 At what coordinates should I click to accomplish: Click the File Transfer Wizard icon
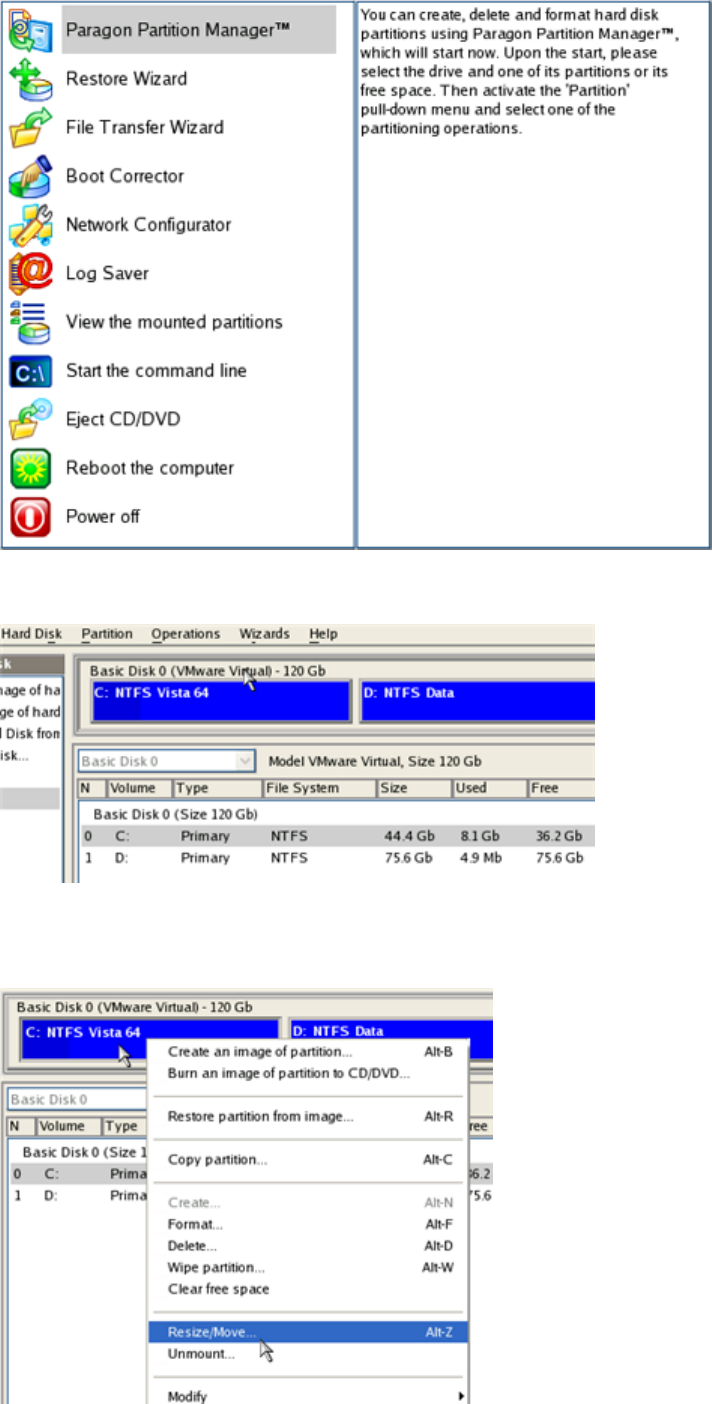pos(30,127)
